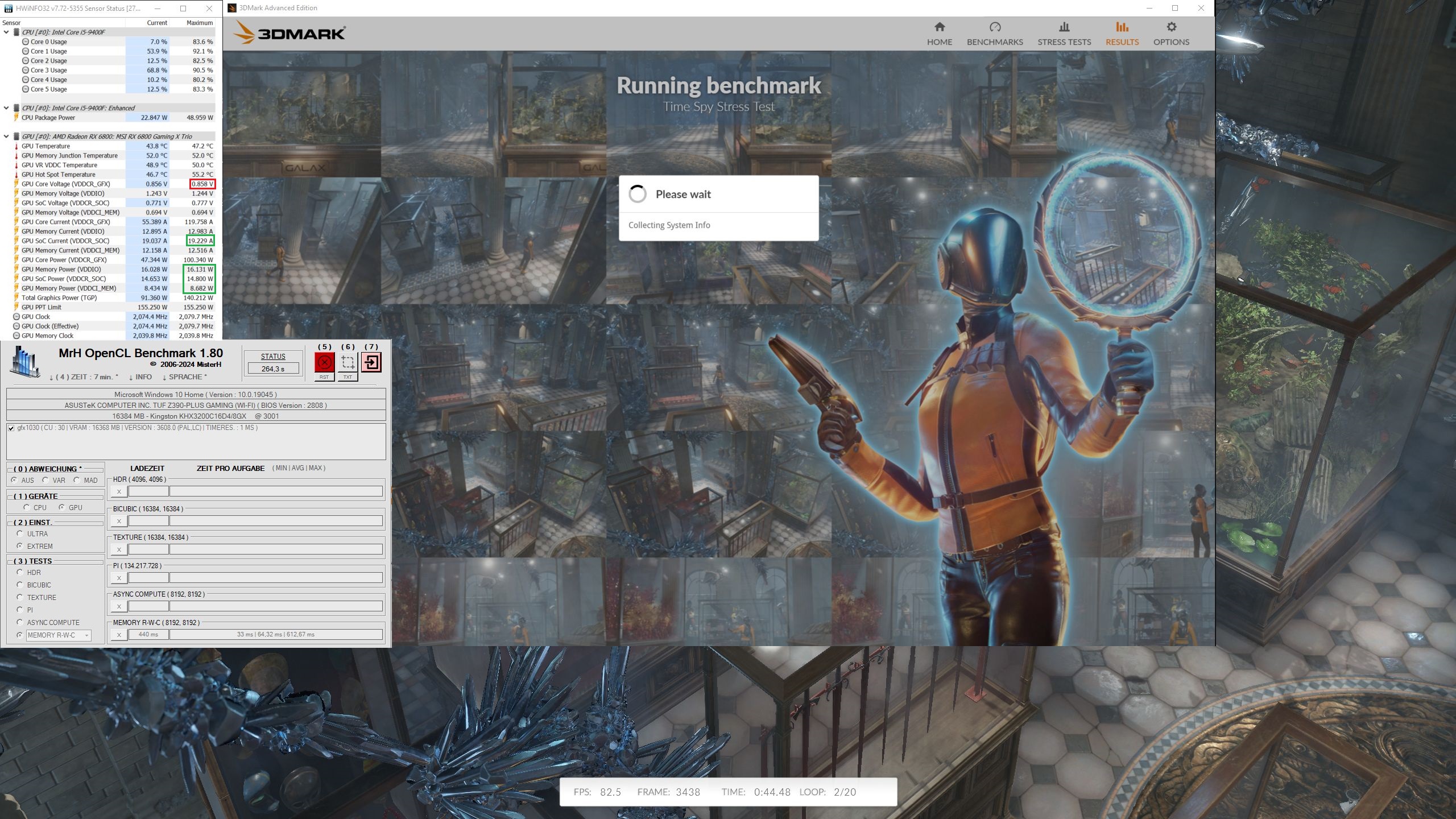Click the MEMORY R-W-C result progress bar
Viewport: 1456px width, 819px height.
pos(275,635)
